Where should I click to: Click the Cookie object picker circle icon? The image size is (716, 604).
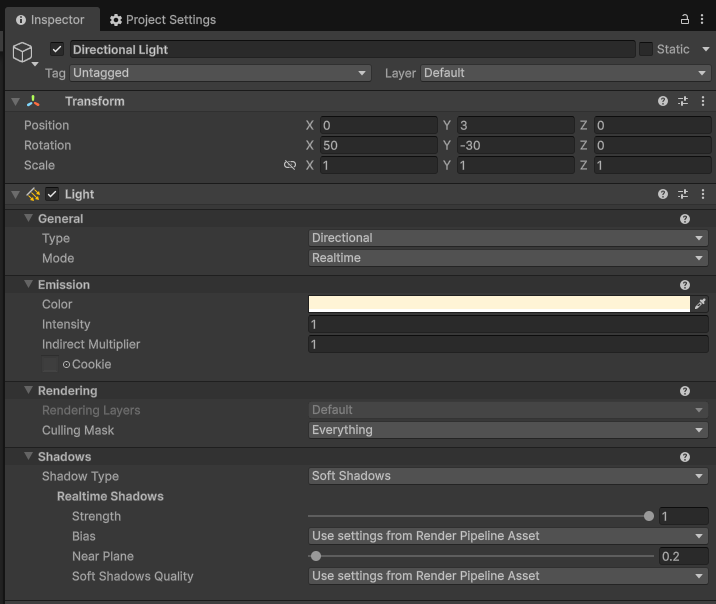pos(66,364)
